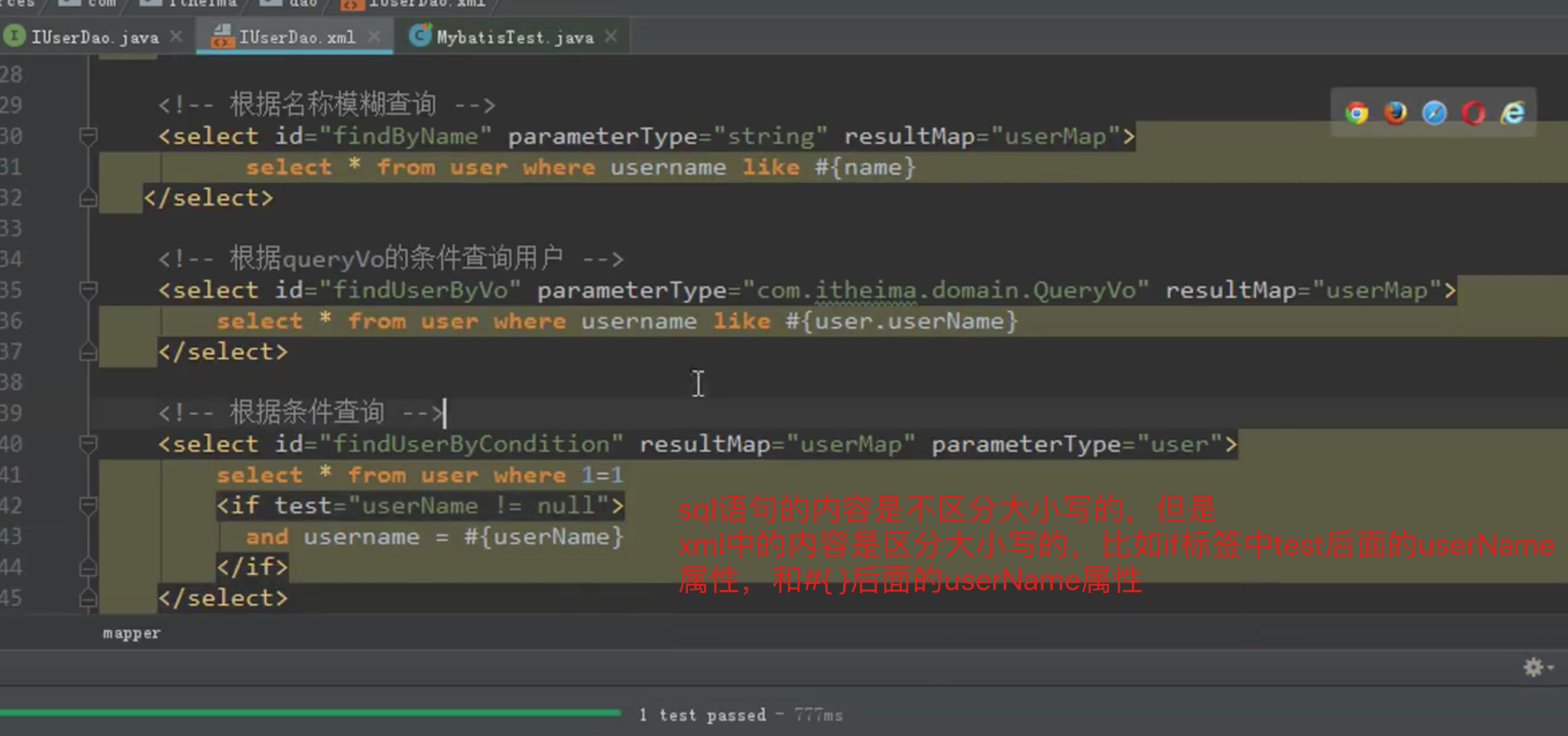Click the class icon on MybatisTest.java tab
Image resolution: width=1568 pixels, height=736 pixels.
click(x=420, y=35)
